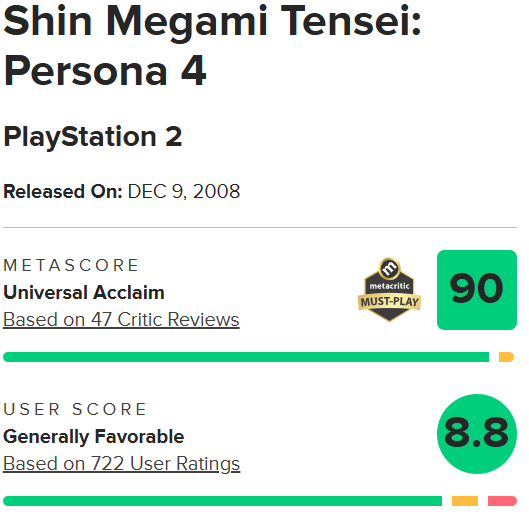The width and height of the screenshot is (529, 529).
Task: Click the METASCORE label
Action: (71, 265)
